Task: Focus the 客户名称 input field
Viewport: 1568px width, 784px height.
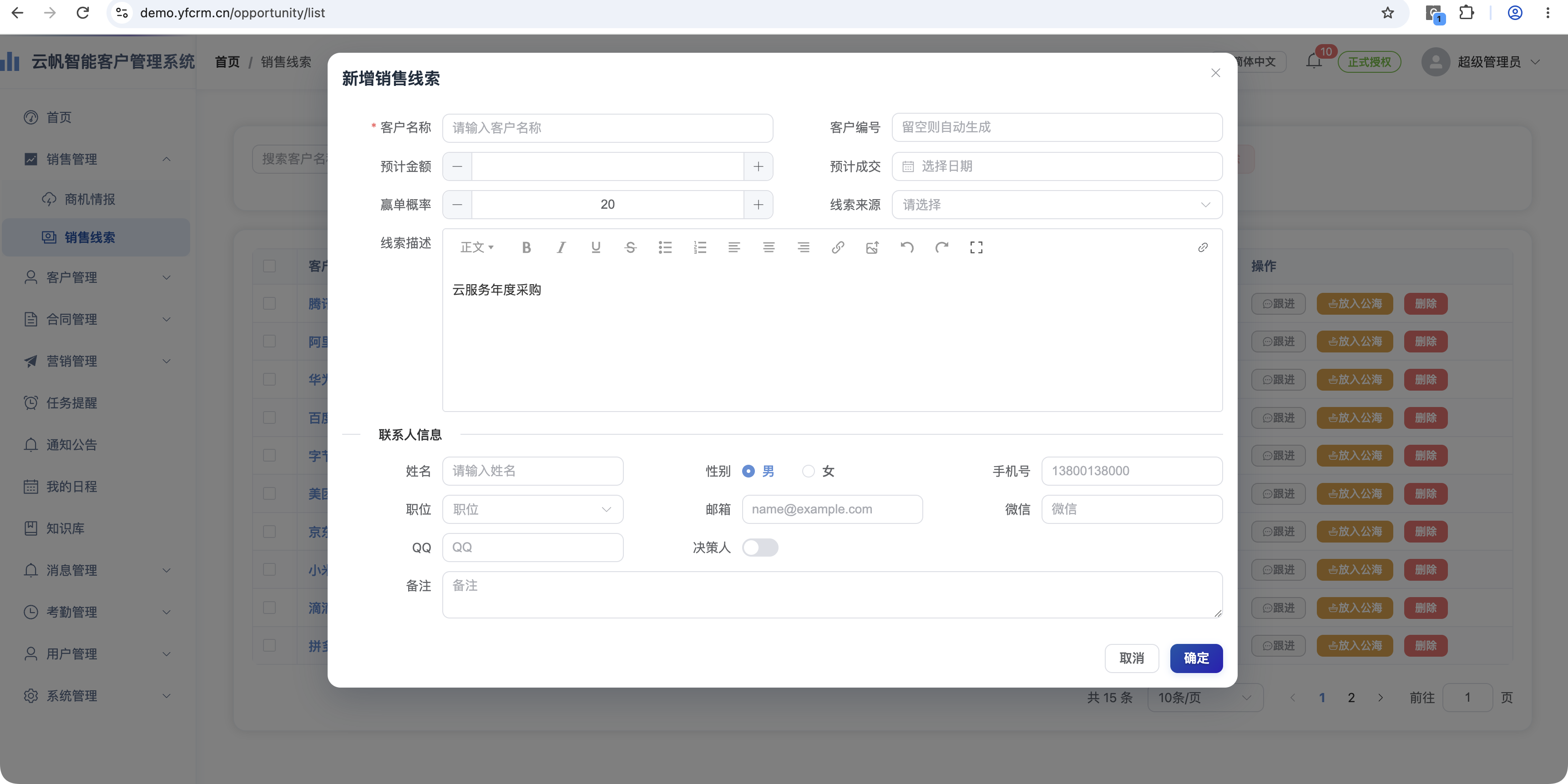Action: click(607, 128)
